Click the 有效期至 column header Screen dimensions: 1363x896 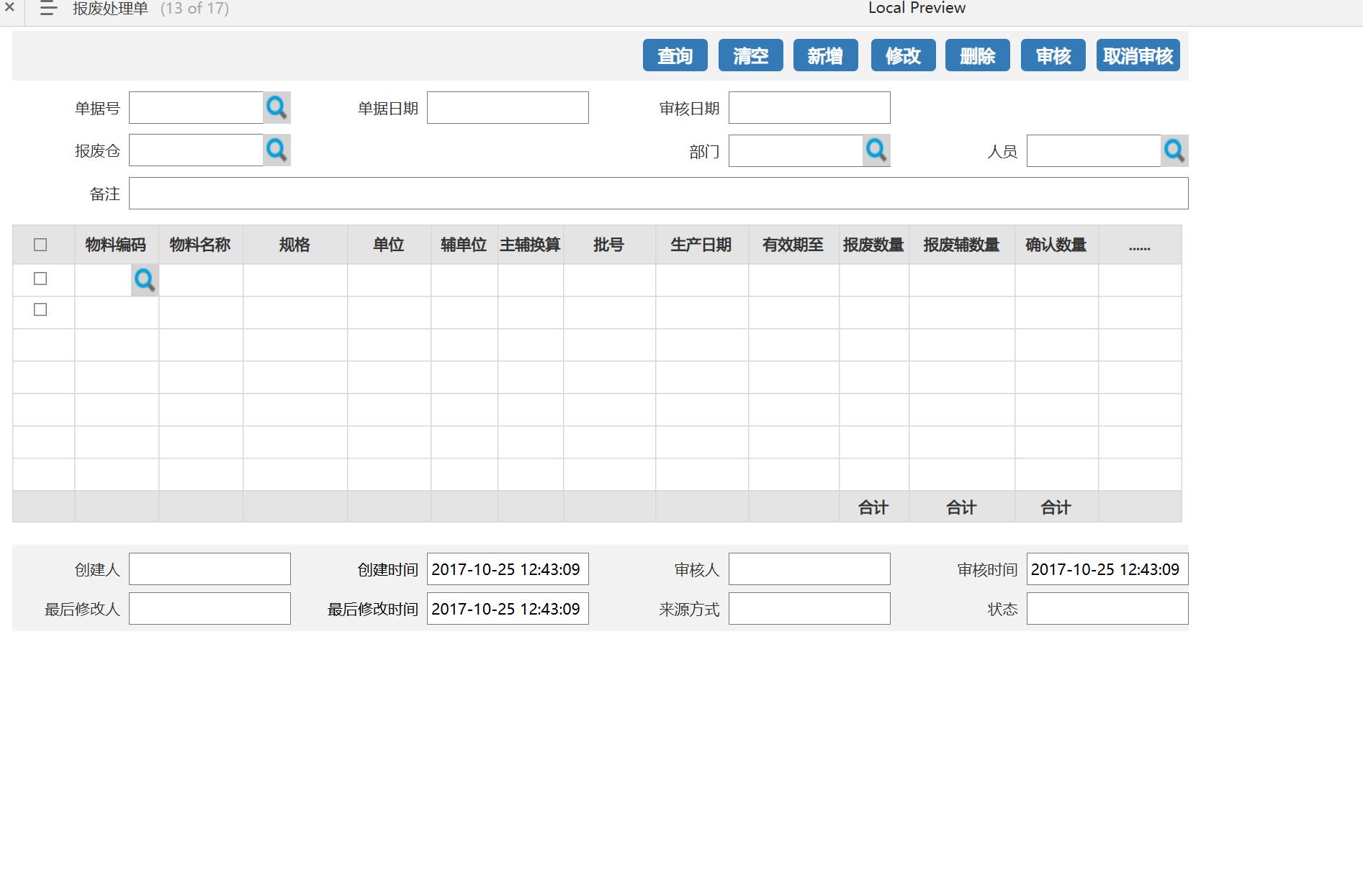click(x=793, y=245)
